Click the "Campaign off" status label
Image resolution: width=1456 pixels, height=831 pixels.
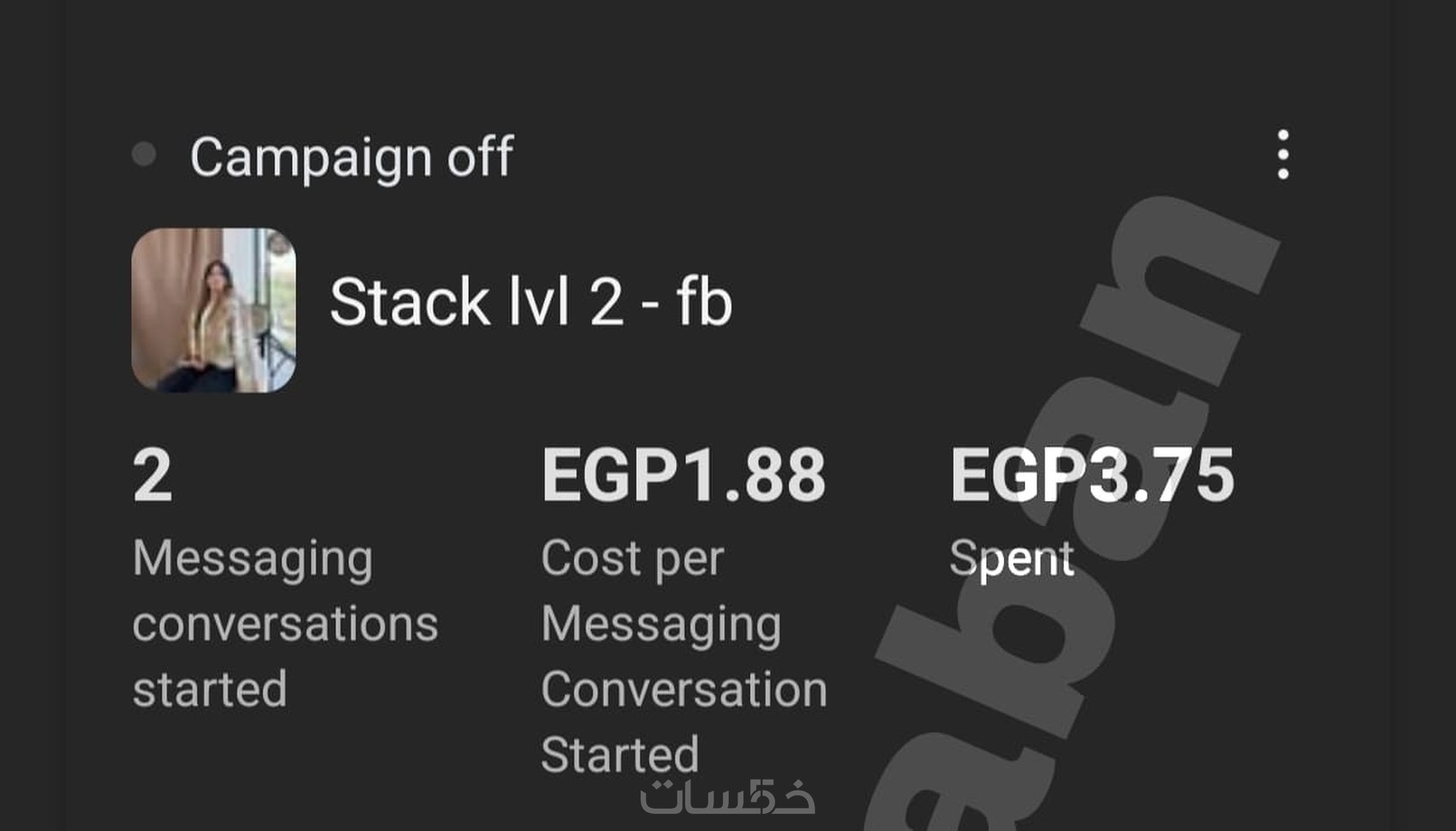pyautogui.click(x=351, y=158)
